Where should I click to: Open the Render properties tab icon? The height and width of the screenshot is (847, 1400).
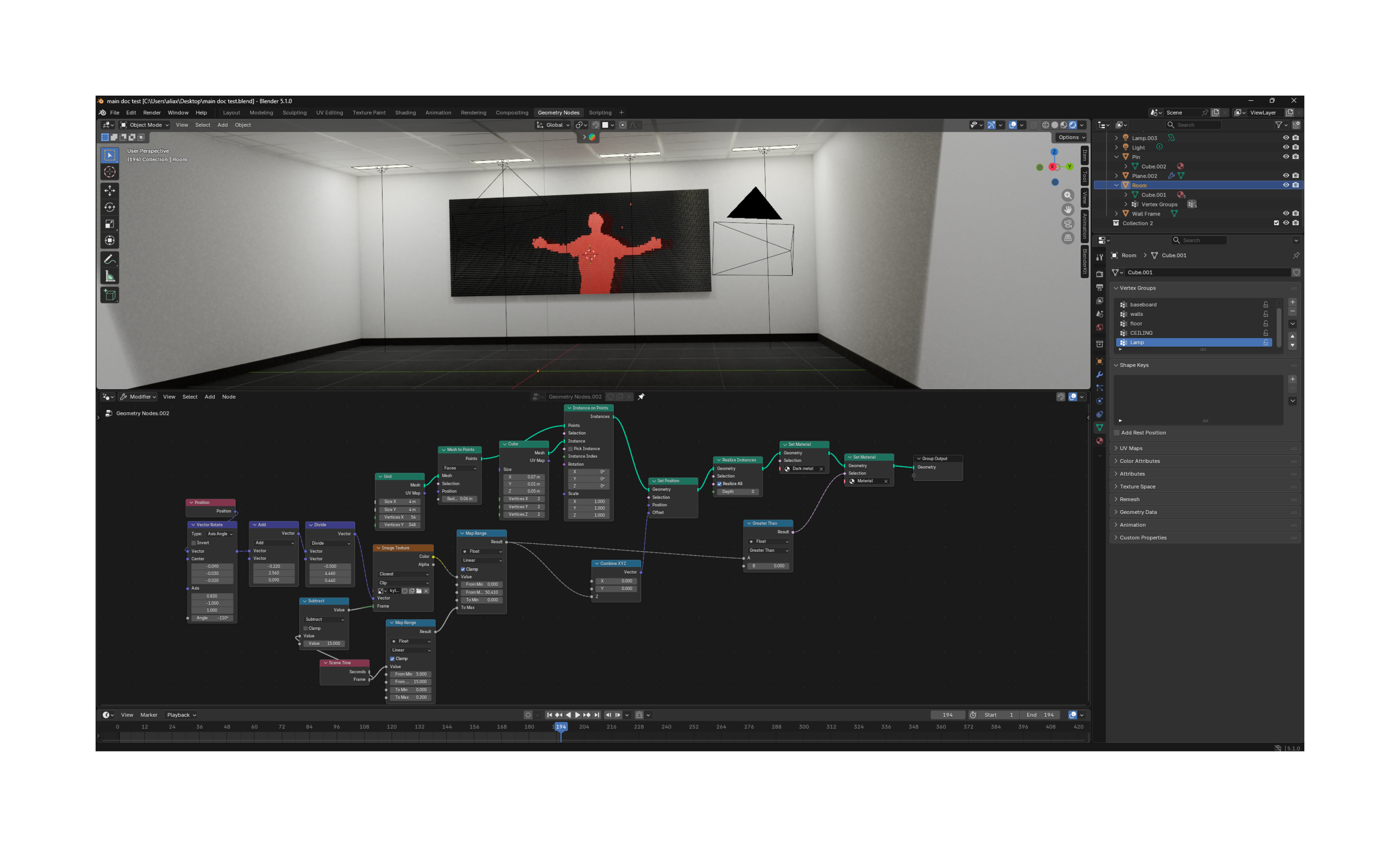pos(1099,274)
